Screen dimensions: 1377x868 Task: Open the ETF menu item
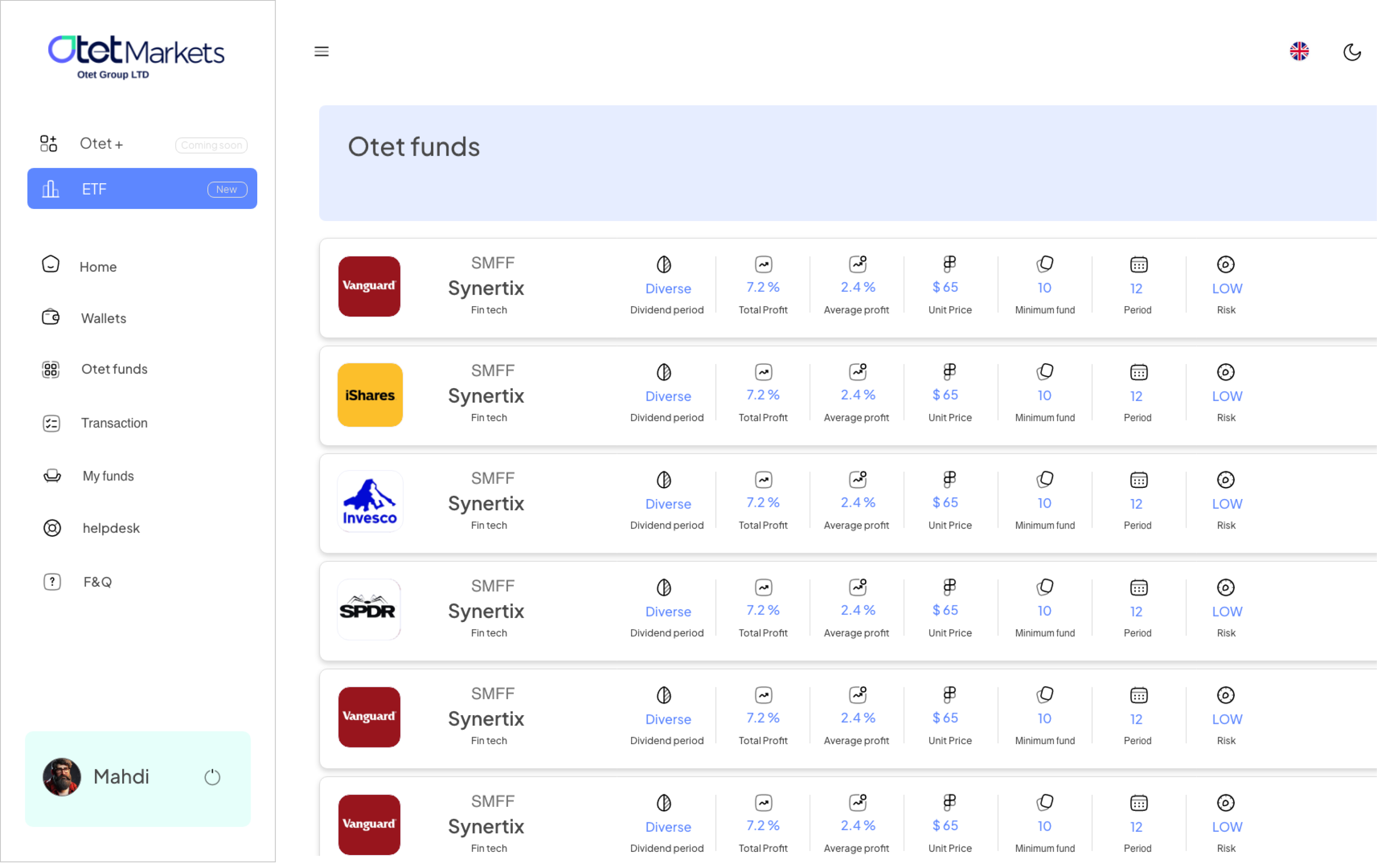(142, 189)
